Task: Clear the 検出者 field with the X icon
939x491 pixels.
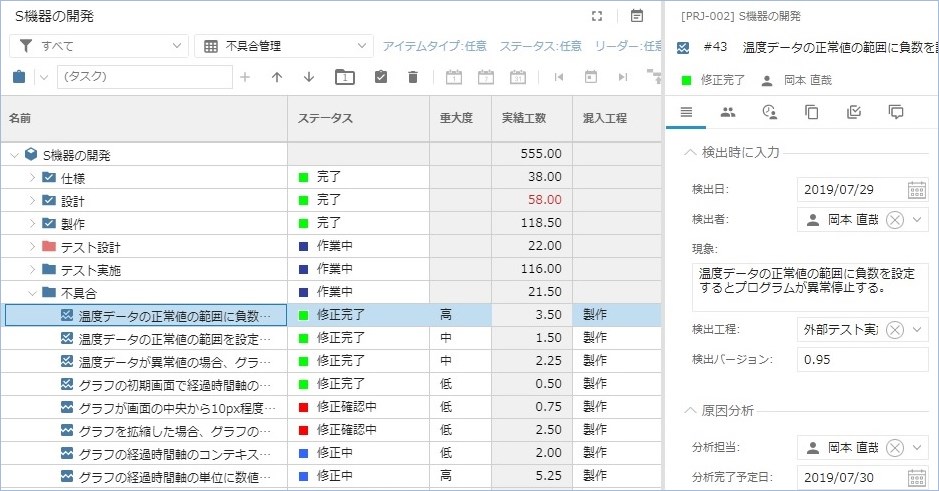Action: point(894,220)
